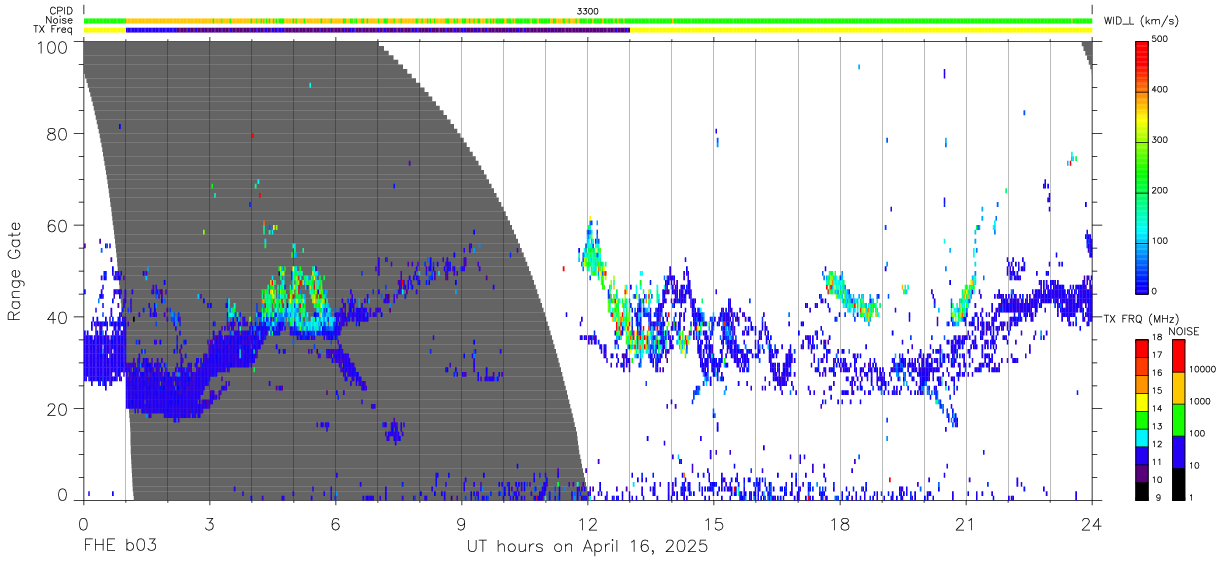Click the Range Gate axis title
Viewport: 1228px width, 567px height.
[x=15, y=271]
